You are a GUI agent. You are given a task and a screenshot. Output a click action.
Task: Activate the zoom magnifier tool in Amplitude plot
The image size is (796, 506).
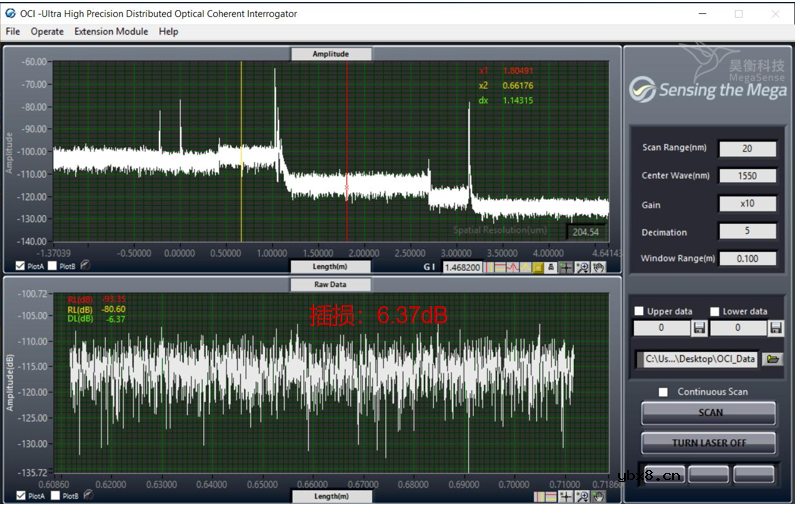click(x=582, y=267)
